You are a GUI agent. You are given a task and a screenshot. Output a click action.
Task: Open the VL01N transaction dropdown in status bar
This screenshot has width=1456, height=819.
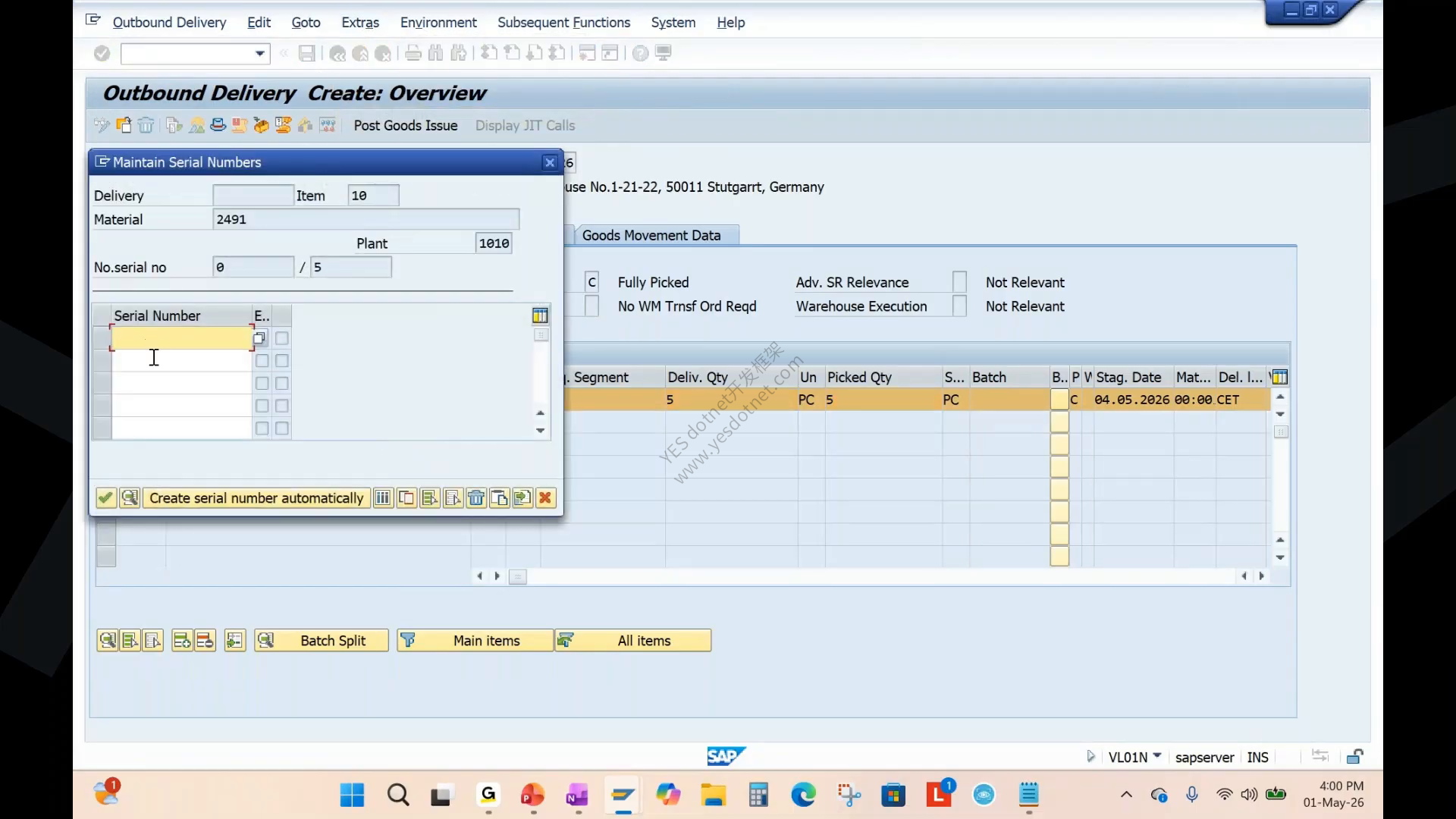pyautogui.click(x=1157, y=756)
